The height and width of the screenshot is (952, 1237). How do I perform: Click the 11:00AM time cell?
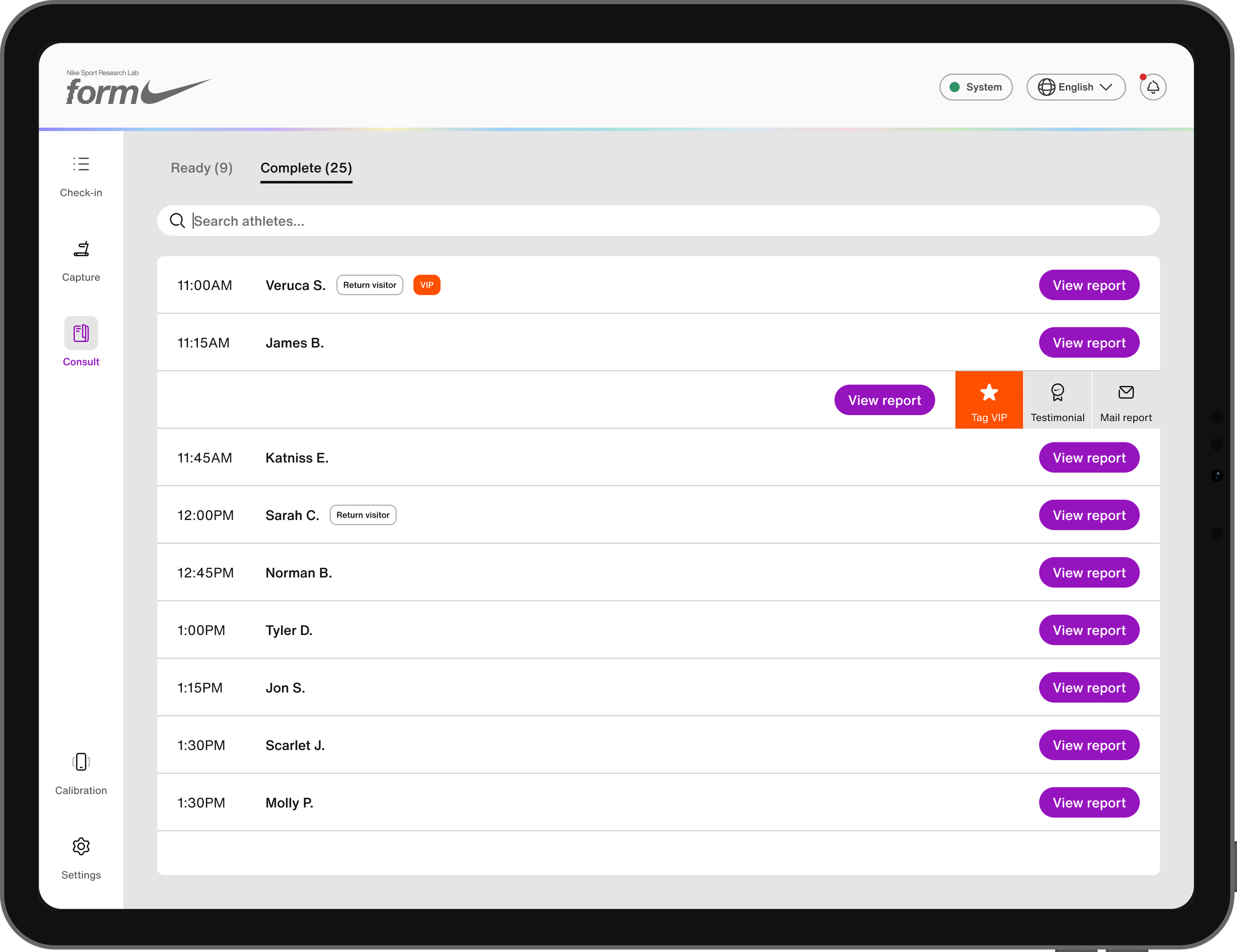pos(204,286)
